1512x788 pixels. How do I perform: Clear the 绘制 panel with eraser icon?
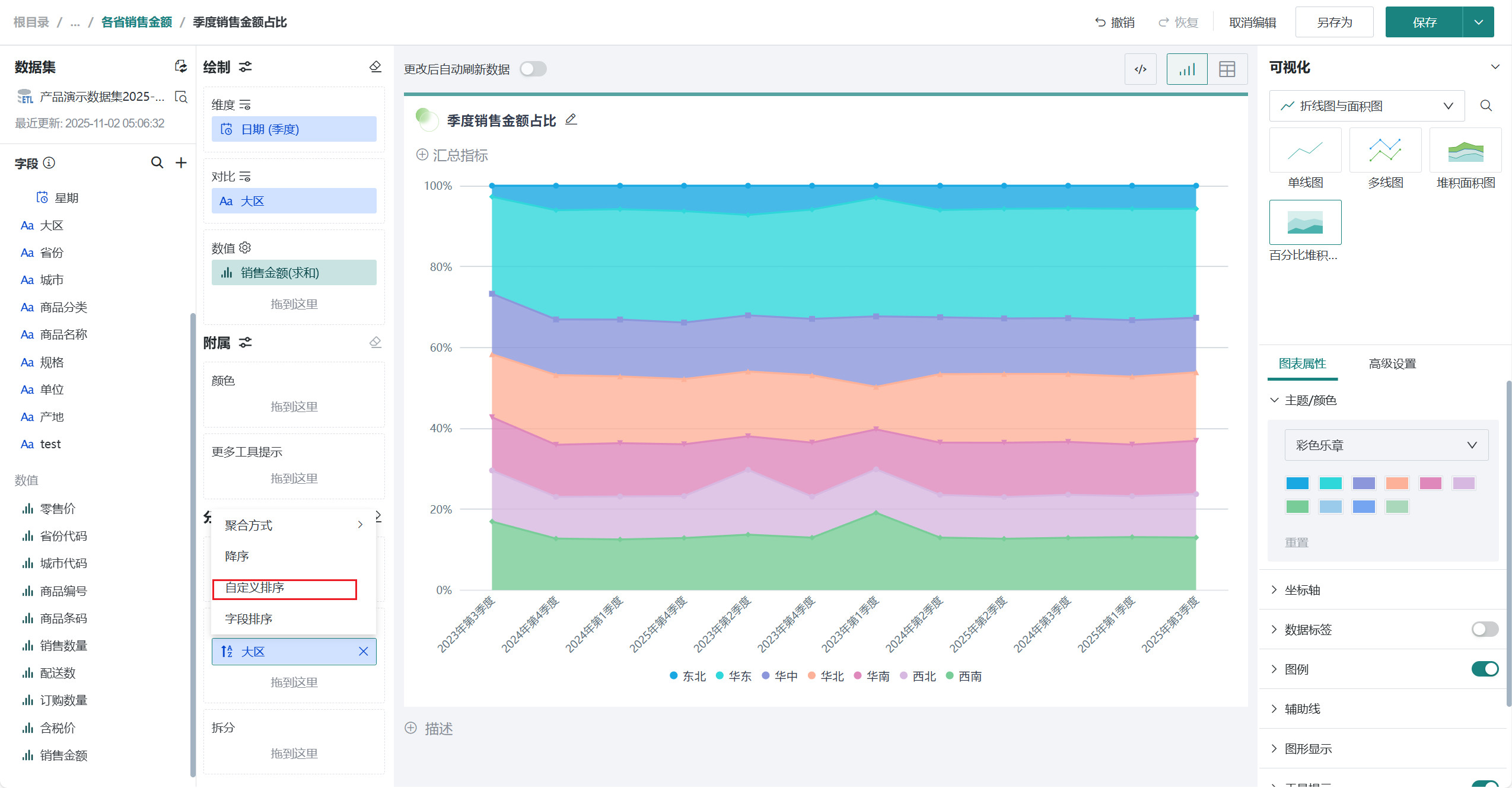(x=375, y=66)
